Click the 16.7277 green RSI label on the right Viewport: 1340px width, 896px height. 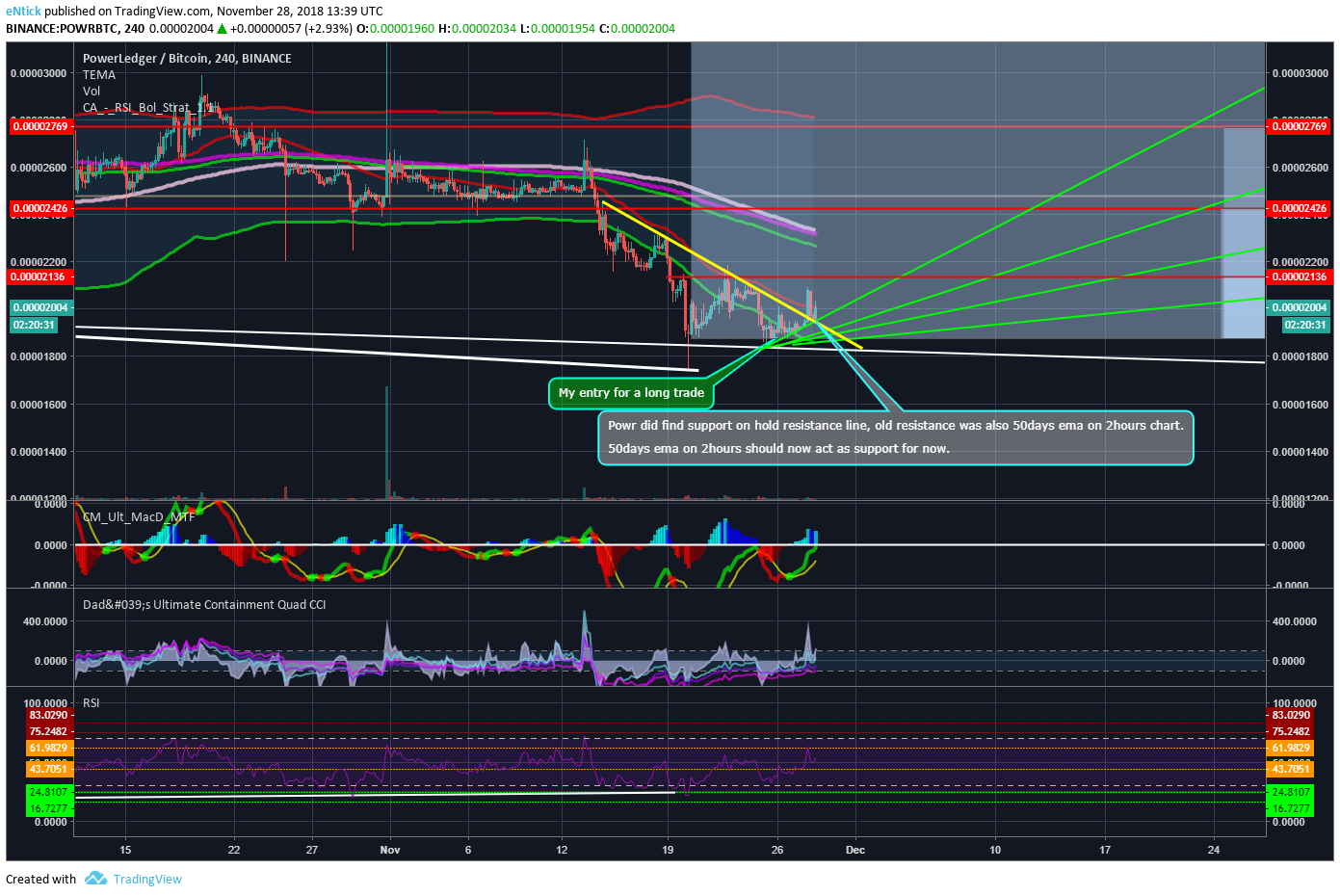coord(1290,809)
